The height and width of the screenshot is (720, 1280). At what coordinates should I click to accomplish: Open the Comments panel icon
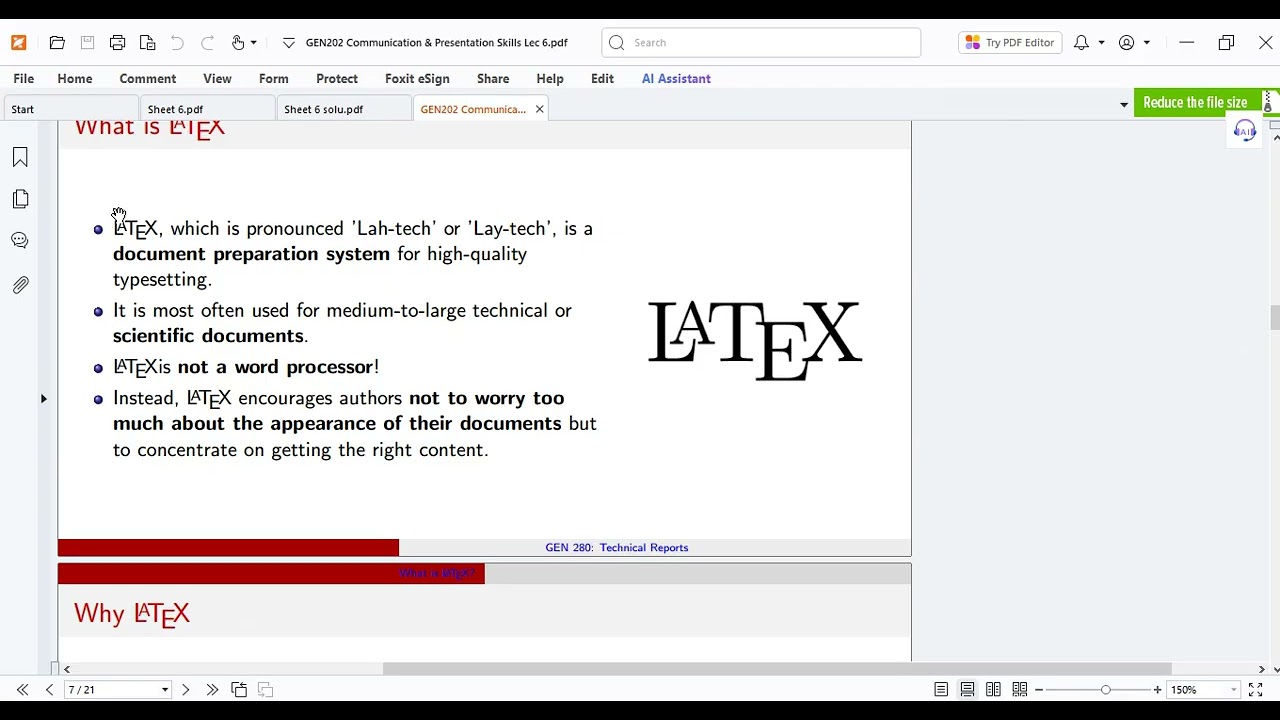pyautogui.click(x=20, y=241)
